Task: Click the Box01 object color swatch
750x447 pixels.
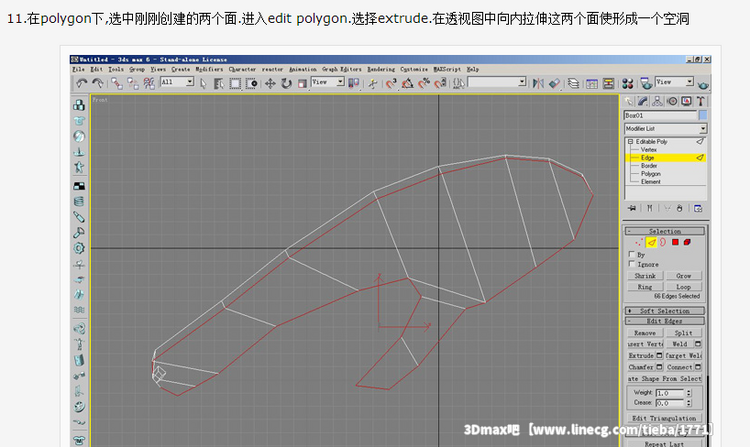Action: pyautogui.click(x=703, y=115)
